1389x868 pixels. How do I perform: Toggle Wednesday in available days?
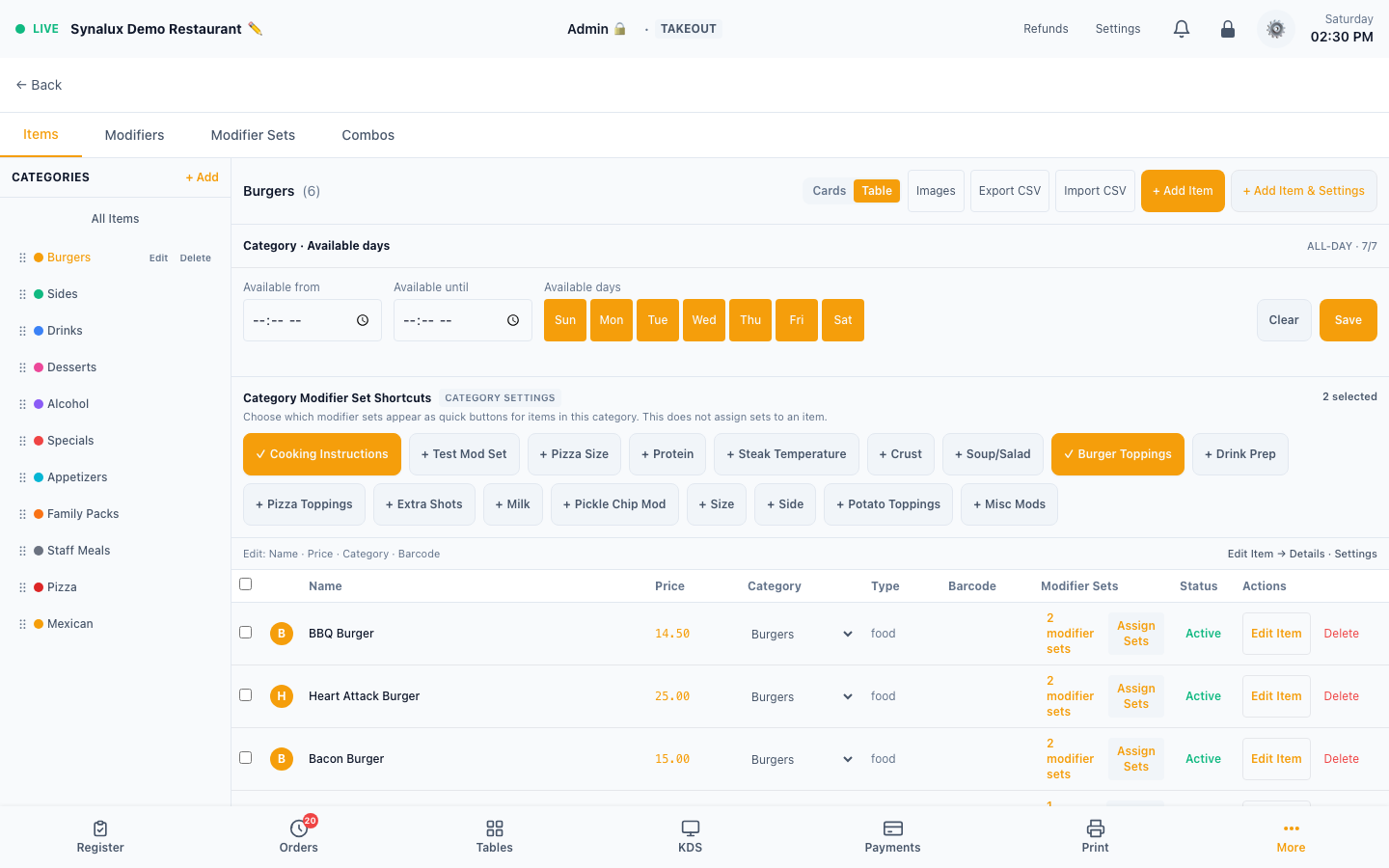click(x=704, y=320)
